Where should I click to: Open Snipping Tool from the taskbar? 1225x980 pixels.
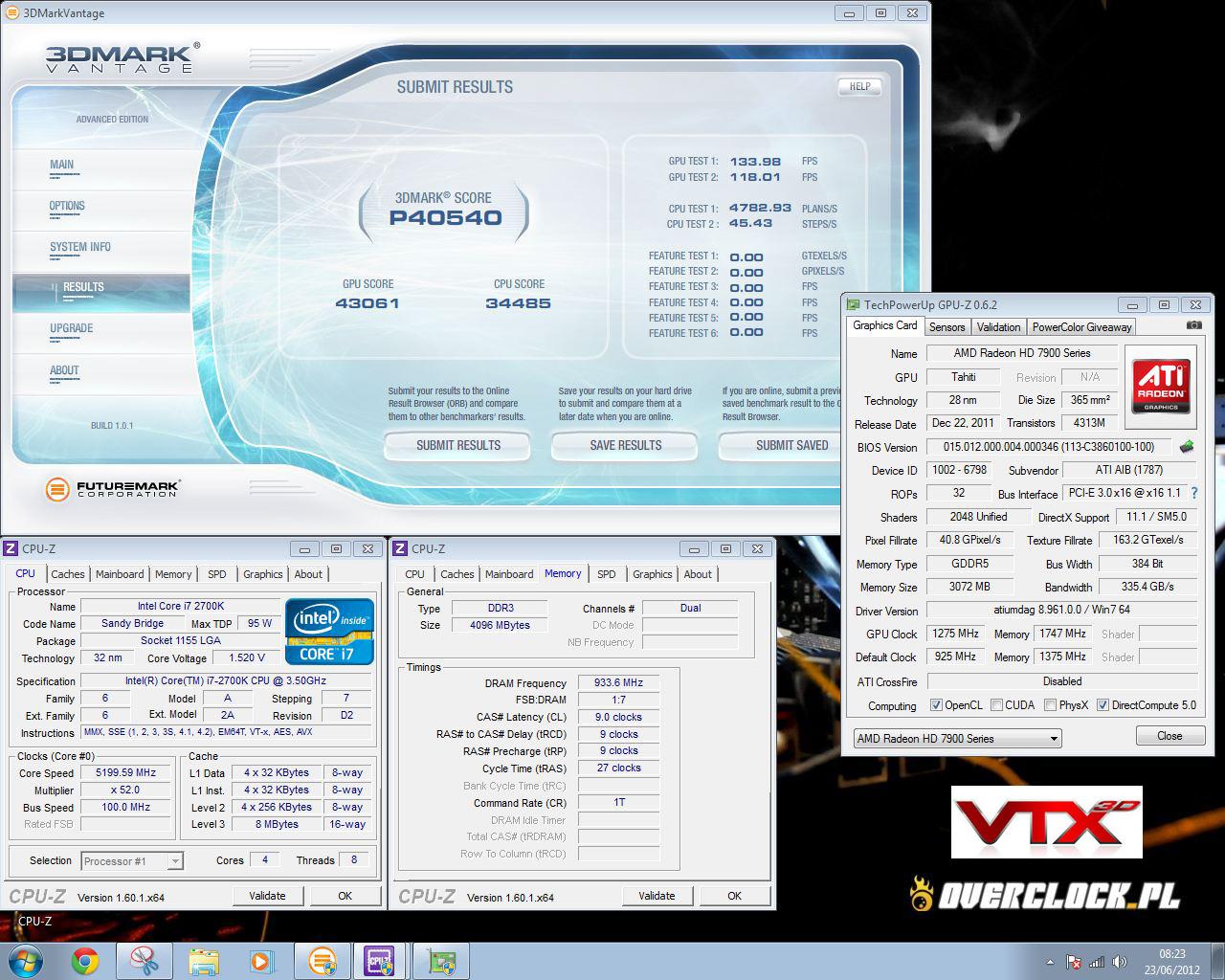click(144, 961)
